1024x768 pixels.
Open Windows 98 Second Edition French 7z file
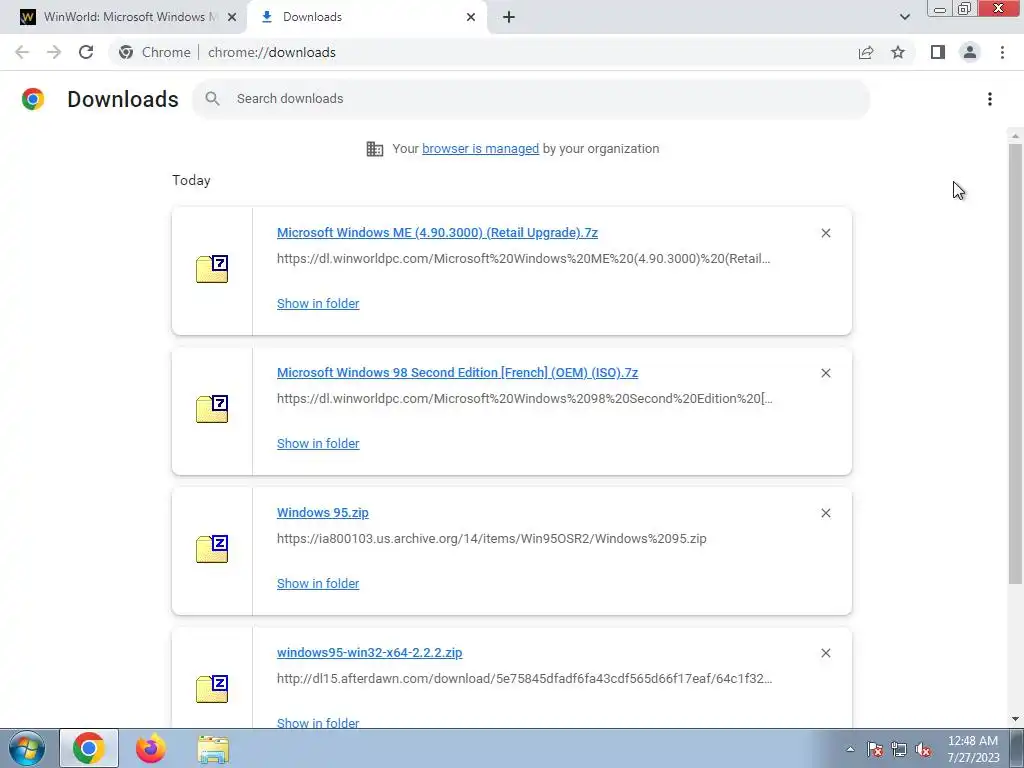tap(457, 373)
